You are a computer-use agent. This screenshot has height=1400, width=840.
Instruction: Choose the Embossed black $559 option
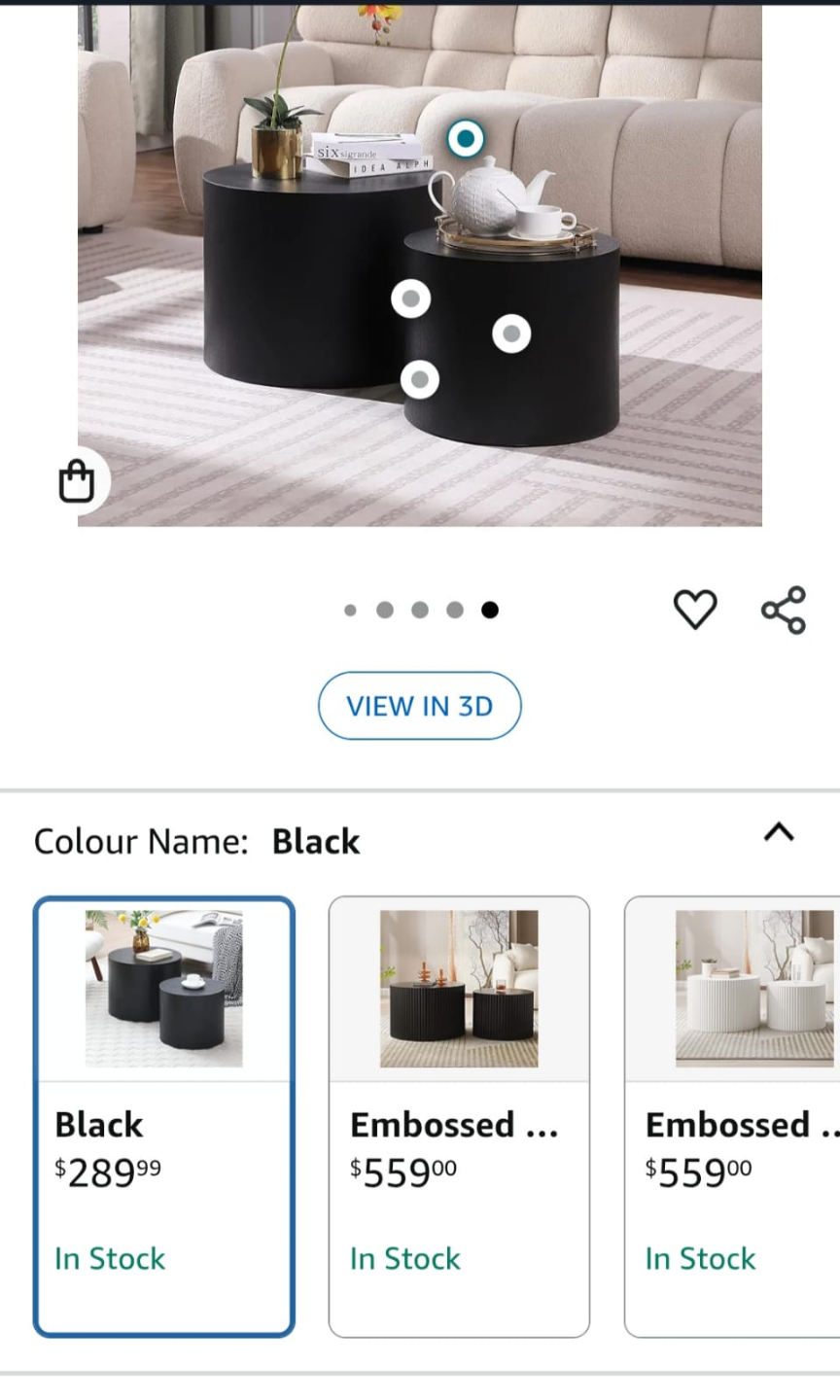[459, 1116]
